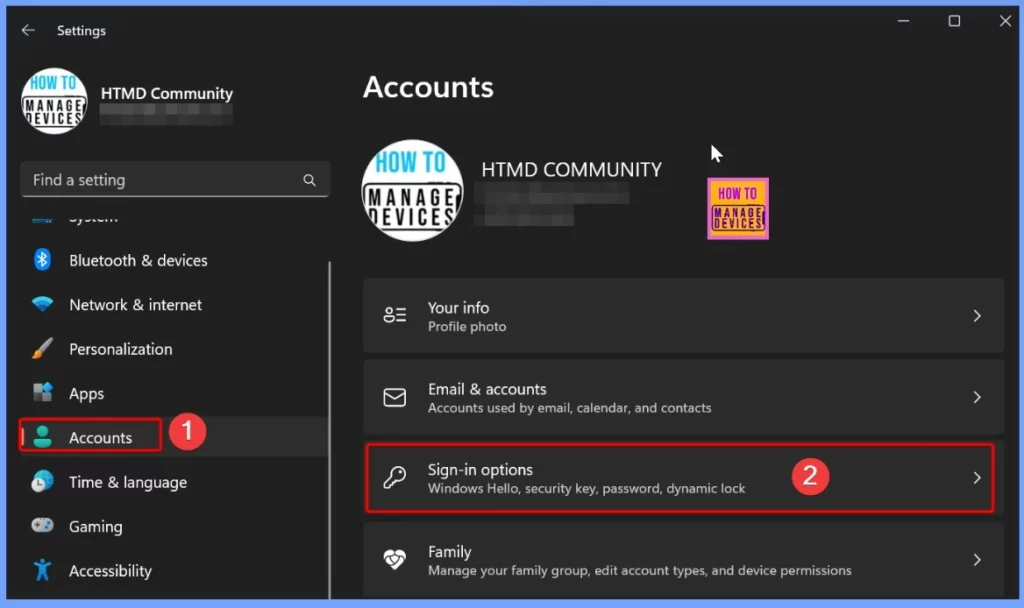Expand the Family chevron

pos(977,560)
